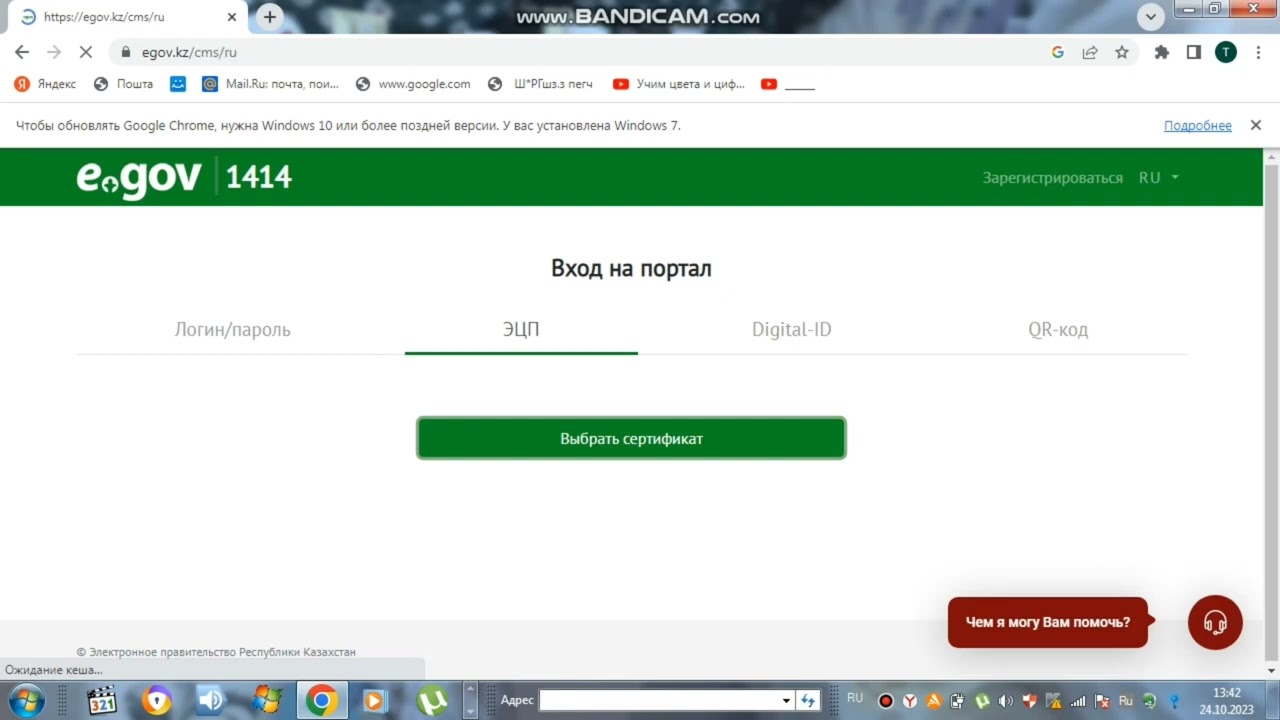Click the RU language indicator in taskbar
The height and width of the screenshot is (720, 1280).
tap(855, 698)
